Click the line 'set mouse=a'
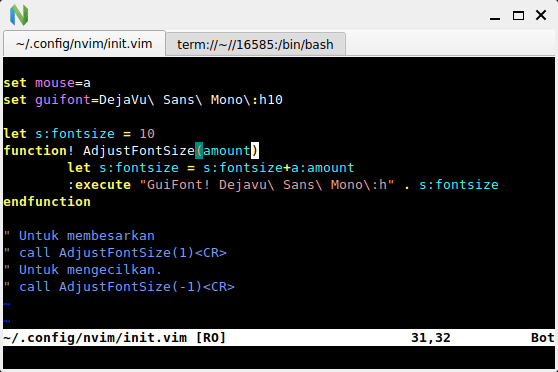The height and width of the screenshot is (372, 558). point(47,83)
